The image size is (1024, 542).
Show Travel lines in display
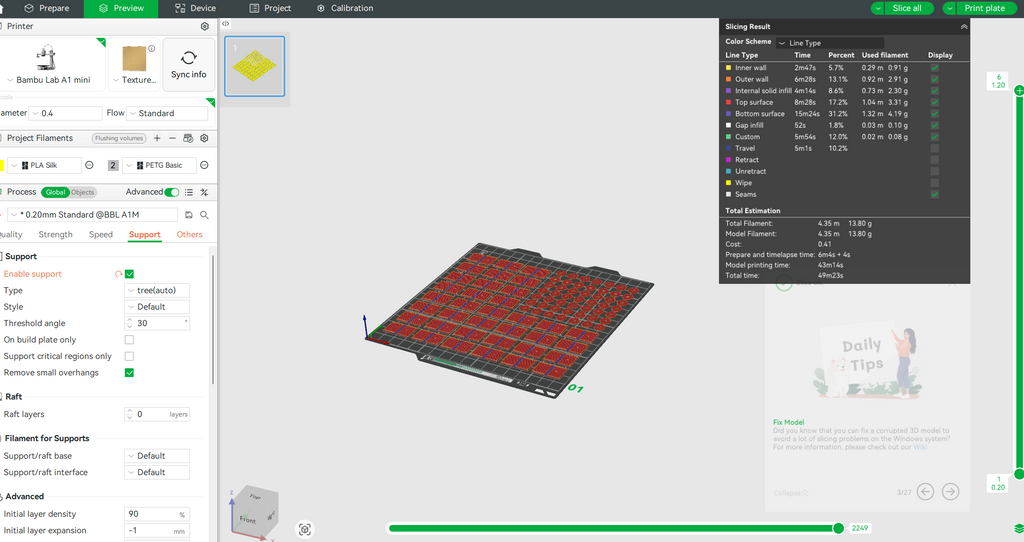(x=934, y=148)
